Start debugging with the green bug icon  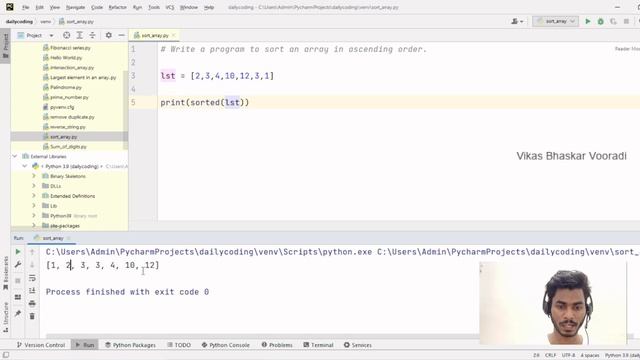(600, 21)
